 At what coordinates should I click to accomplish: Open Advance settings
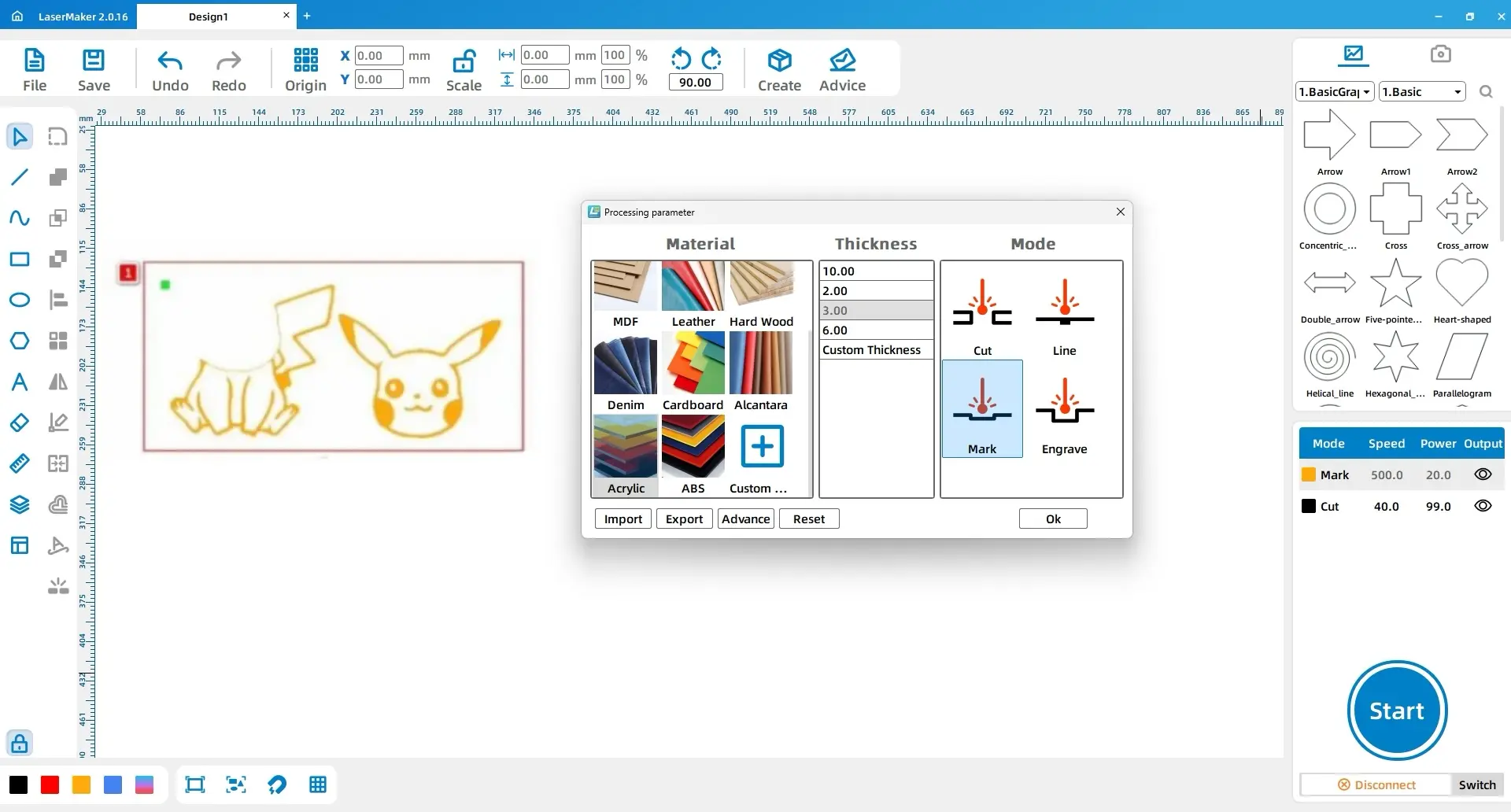[x=746, y=519]
